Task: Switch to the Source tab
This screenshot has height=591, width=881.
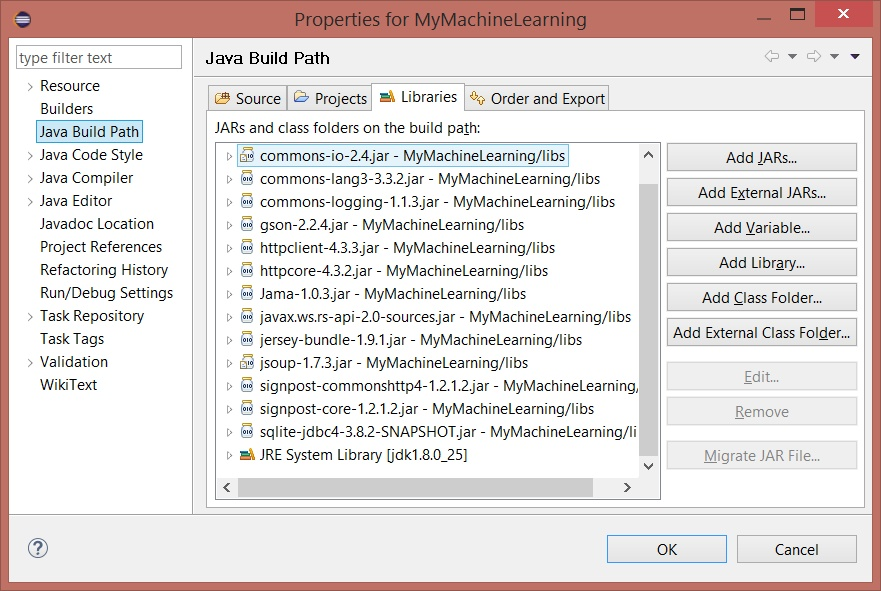Action: coord(248,98)
